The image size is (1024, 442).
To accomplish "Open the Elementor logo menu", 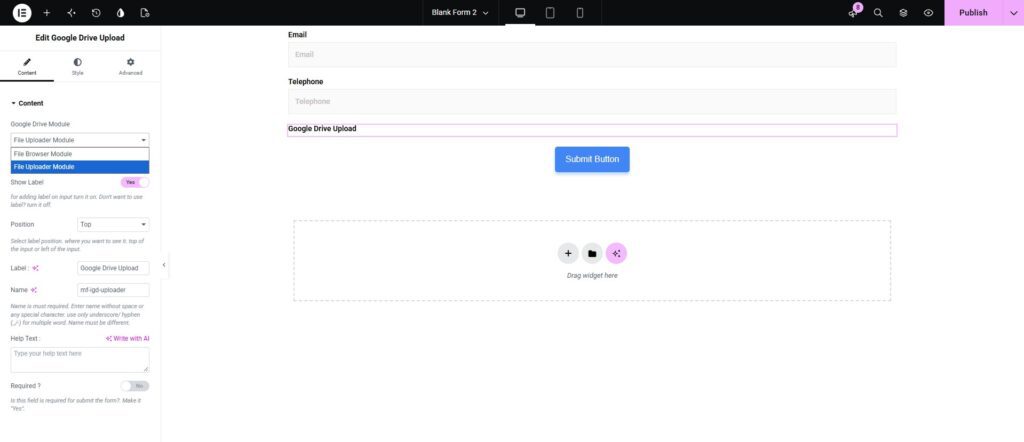I will (x=22, y=12).
